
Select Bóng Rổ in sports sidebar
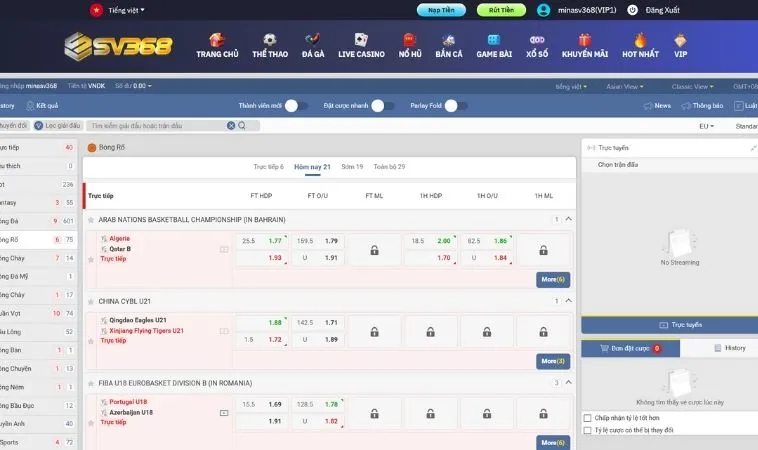coord(38,240)
